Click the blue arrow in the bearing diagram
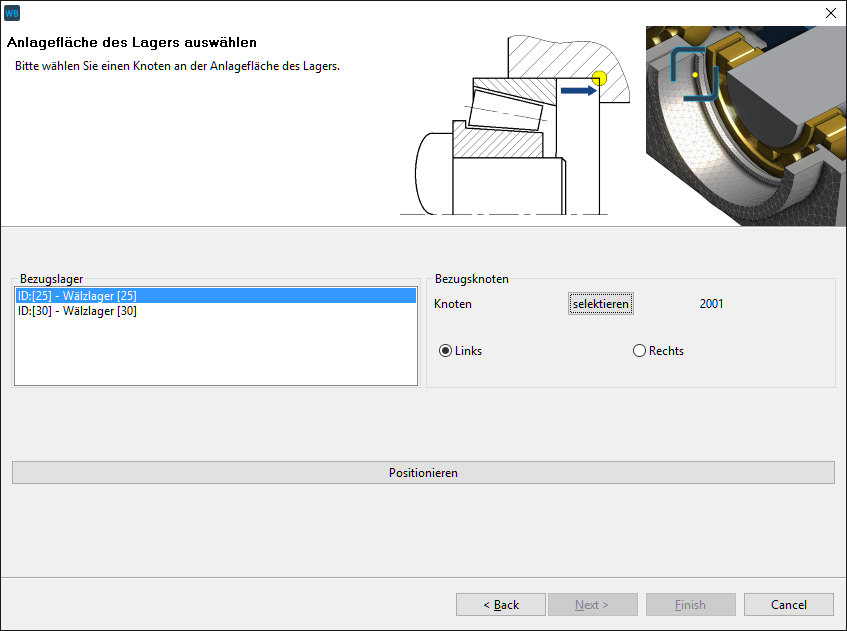The height and width of the screenshot is (631, 847). (577, 90)
